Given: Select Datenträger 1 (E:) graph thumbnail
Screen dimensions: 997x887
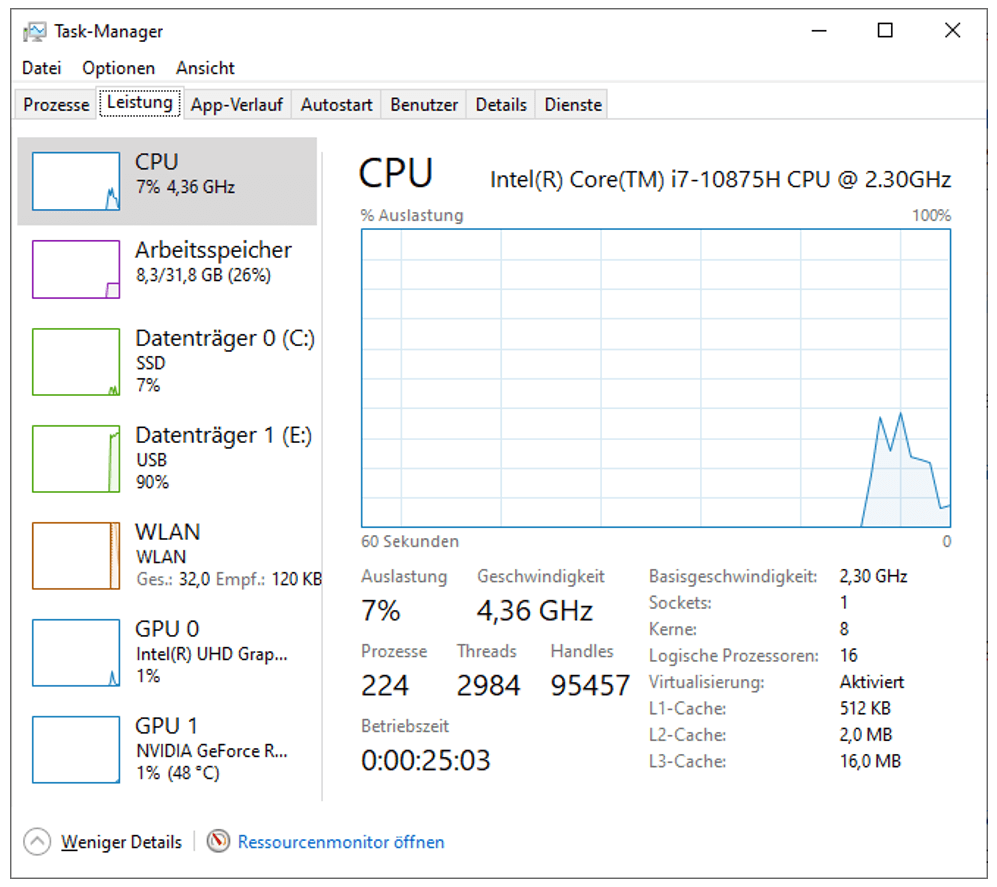Looking at the screenshot, I should (76, 458).
